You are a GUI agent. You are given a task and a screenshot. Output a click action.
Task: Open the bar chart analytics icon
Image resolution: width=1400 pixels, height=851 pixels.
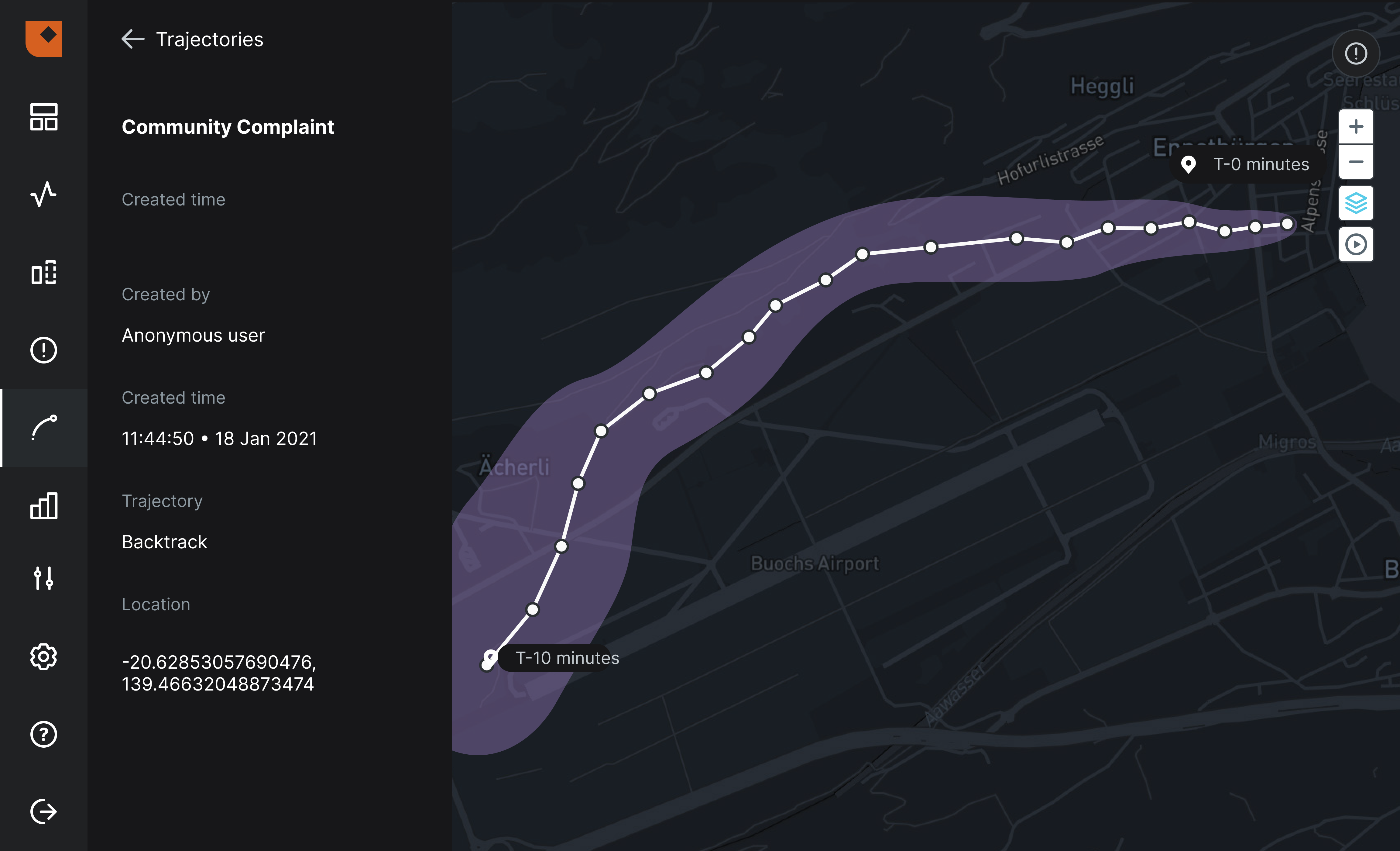point(44,505)
